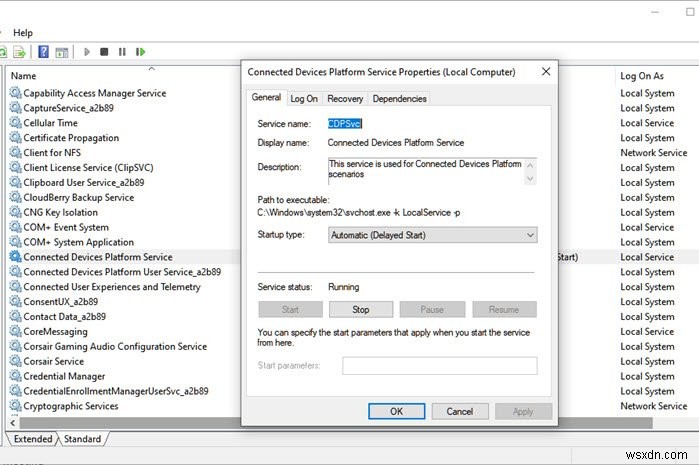
Task: Select the Cryptographic Services gear icon
Action: (15, 406)
